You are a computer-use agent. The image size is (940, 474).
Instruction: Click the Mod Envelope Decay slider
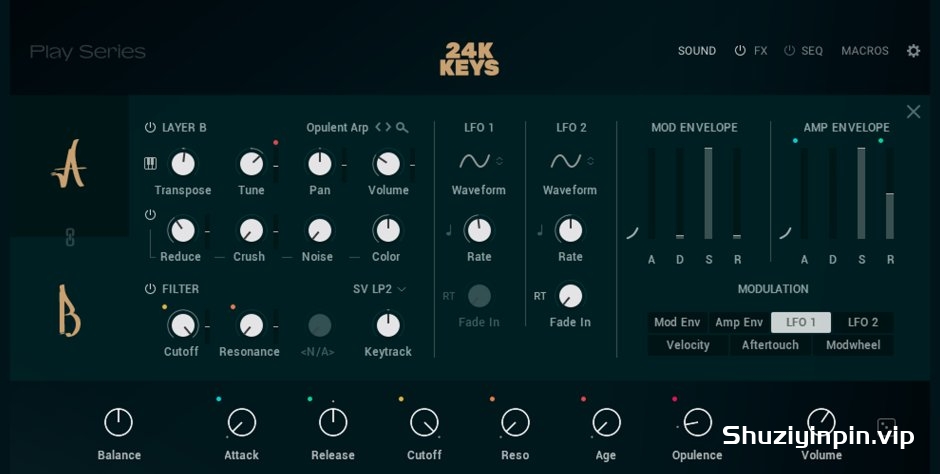coord(680,193)
